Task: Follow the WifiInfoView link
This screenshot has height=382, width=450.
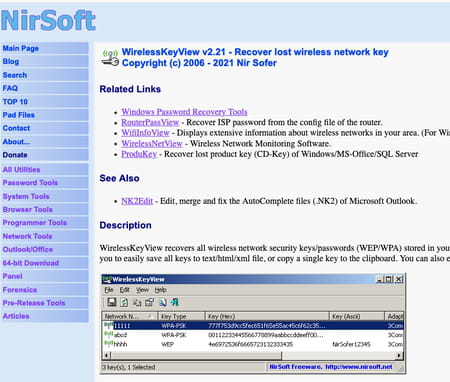Action: [145, 133]
